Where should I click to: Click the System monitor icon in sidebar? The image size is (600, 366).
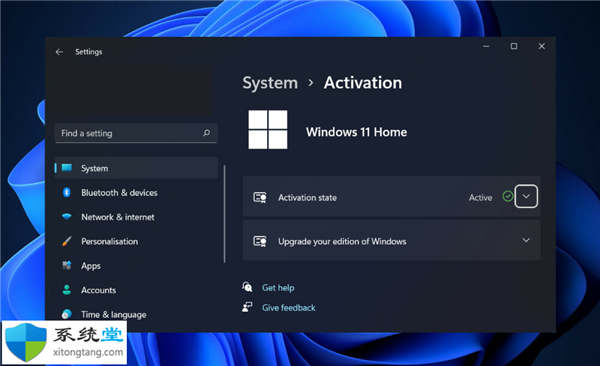click(x=67, y=168)
